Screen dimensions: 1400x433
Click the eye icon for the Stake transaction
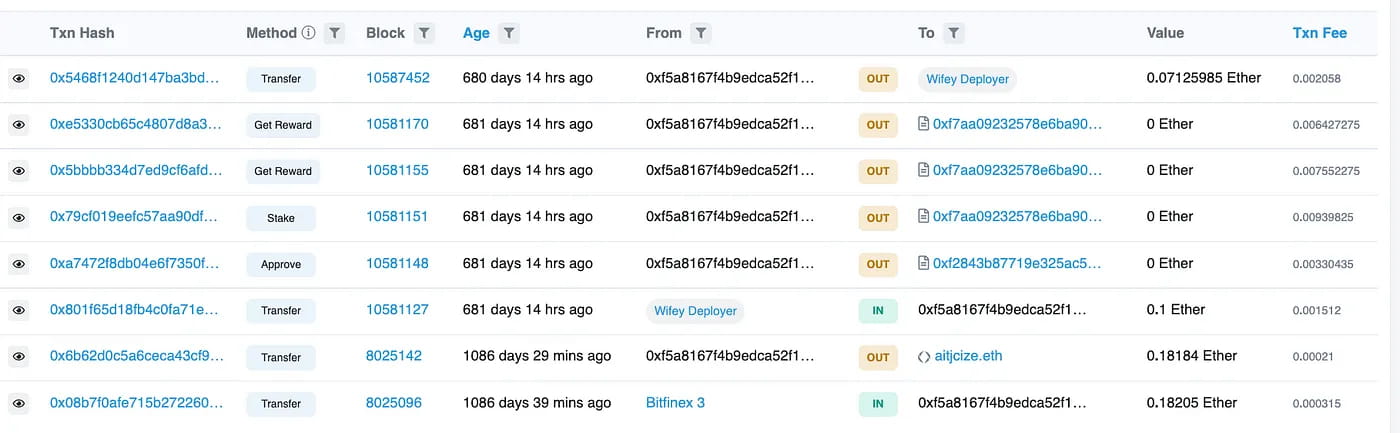(x=19, y=217)
